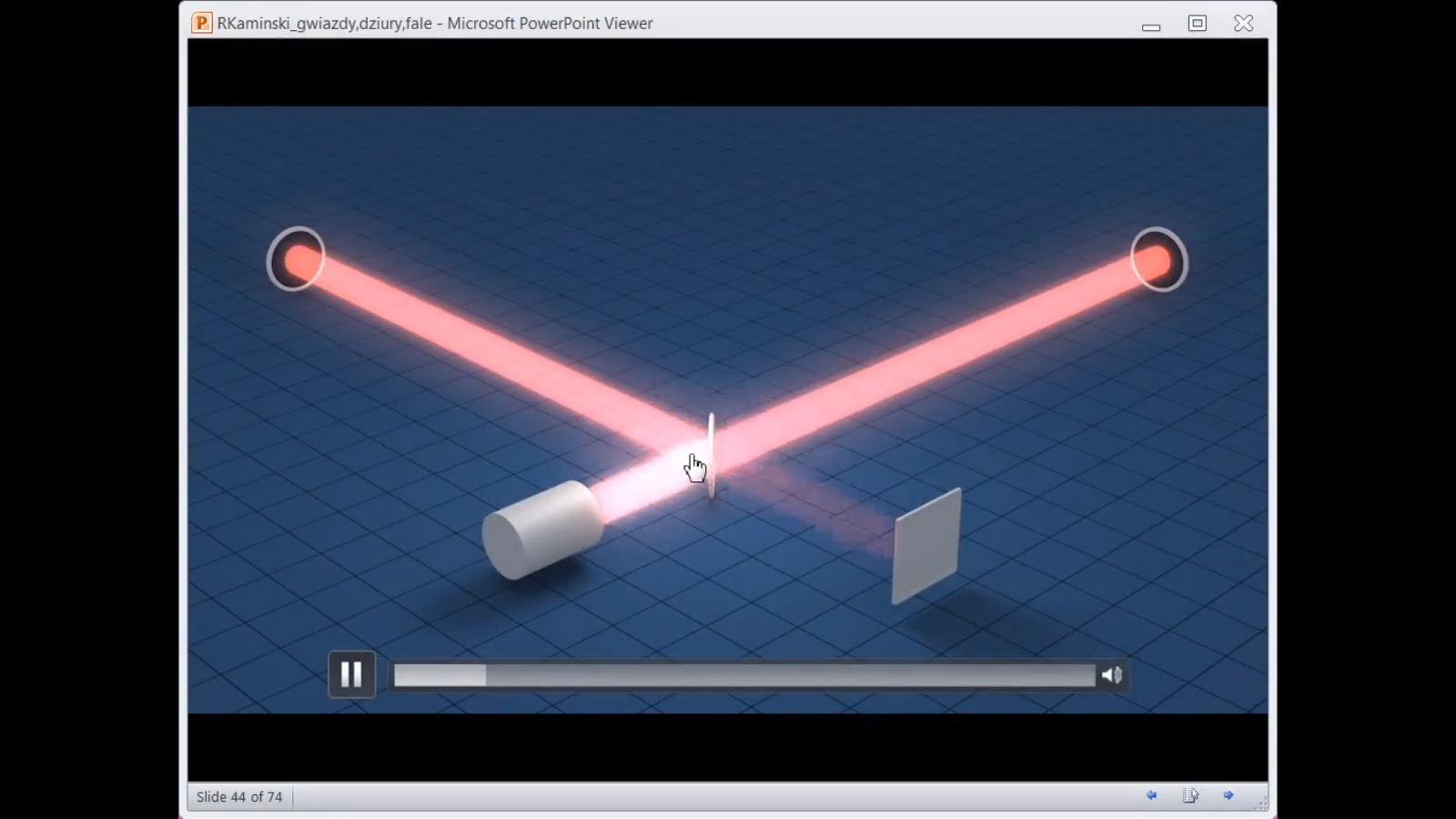
Task: Click the beam splitter disc in video
Action: [x=712, y=455]
